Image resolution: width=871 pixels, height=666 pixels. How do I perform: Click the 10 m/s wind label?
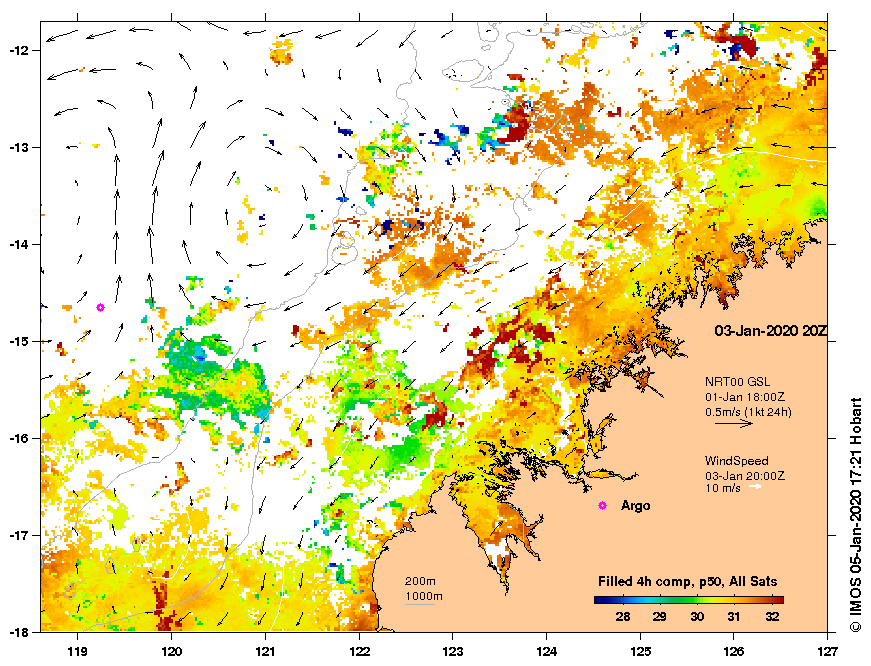(723, 488)
